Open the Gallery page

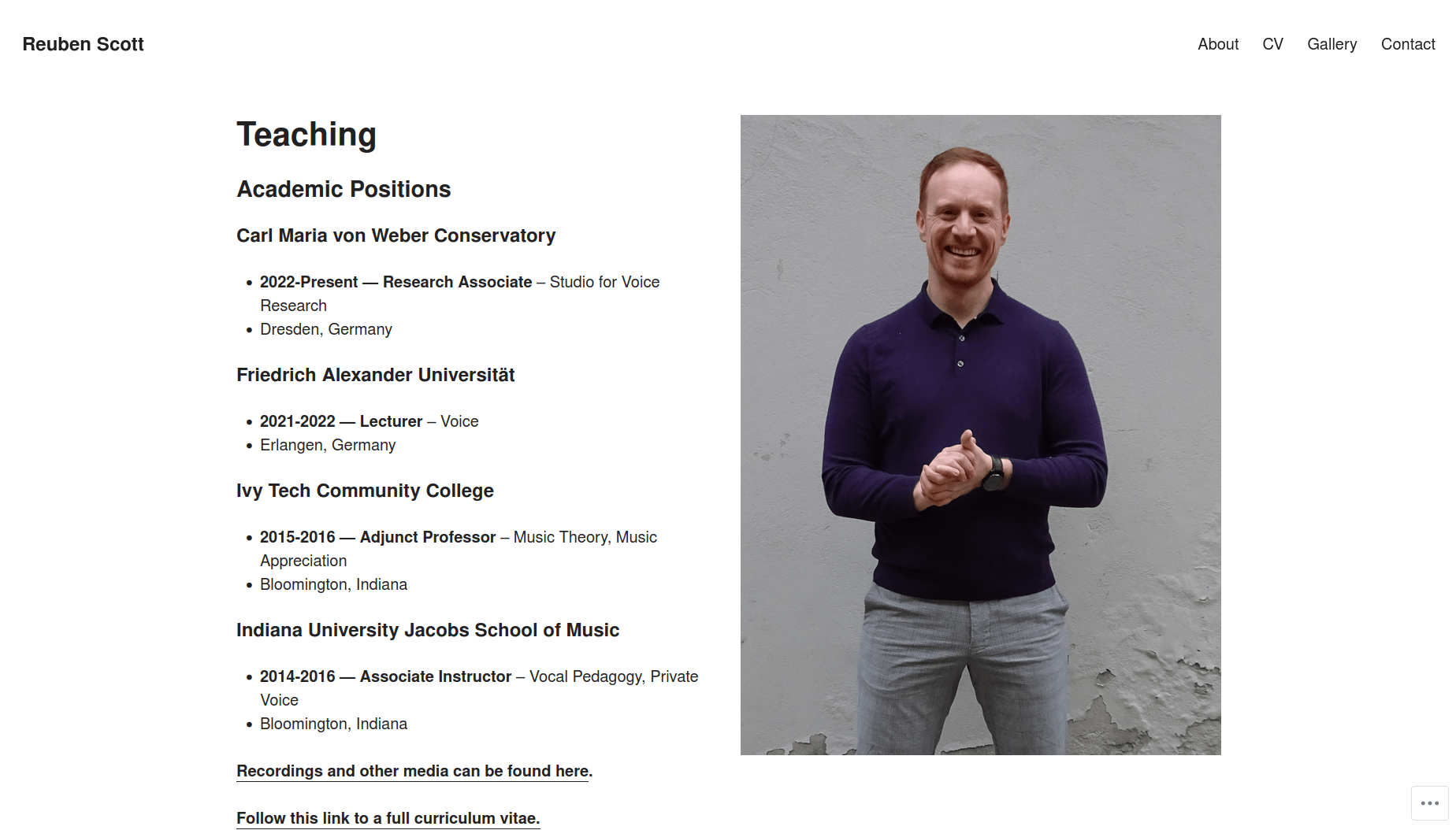coord(1332,44)
